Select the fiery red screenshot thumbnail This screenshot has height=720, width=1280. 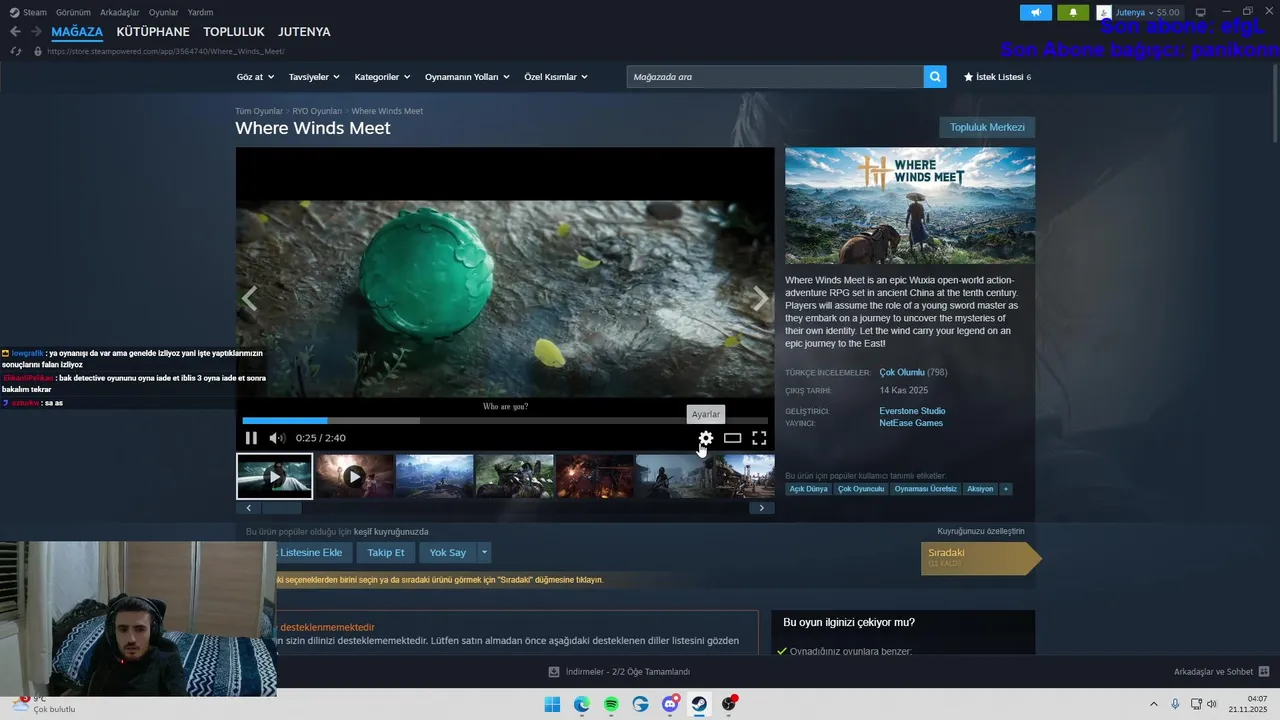pos(594,476)
